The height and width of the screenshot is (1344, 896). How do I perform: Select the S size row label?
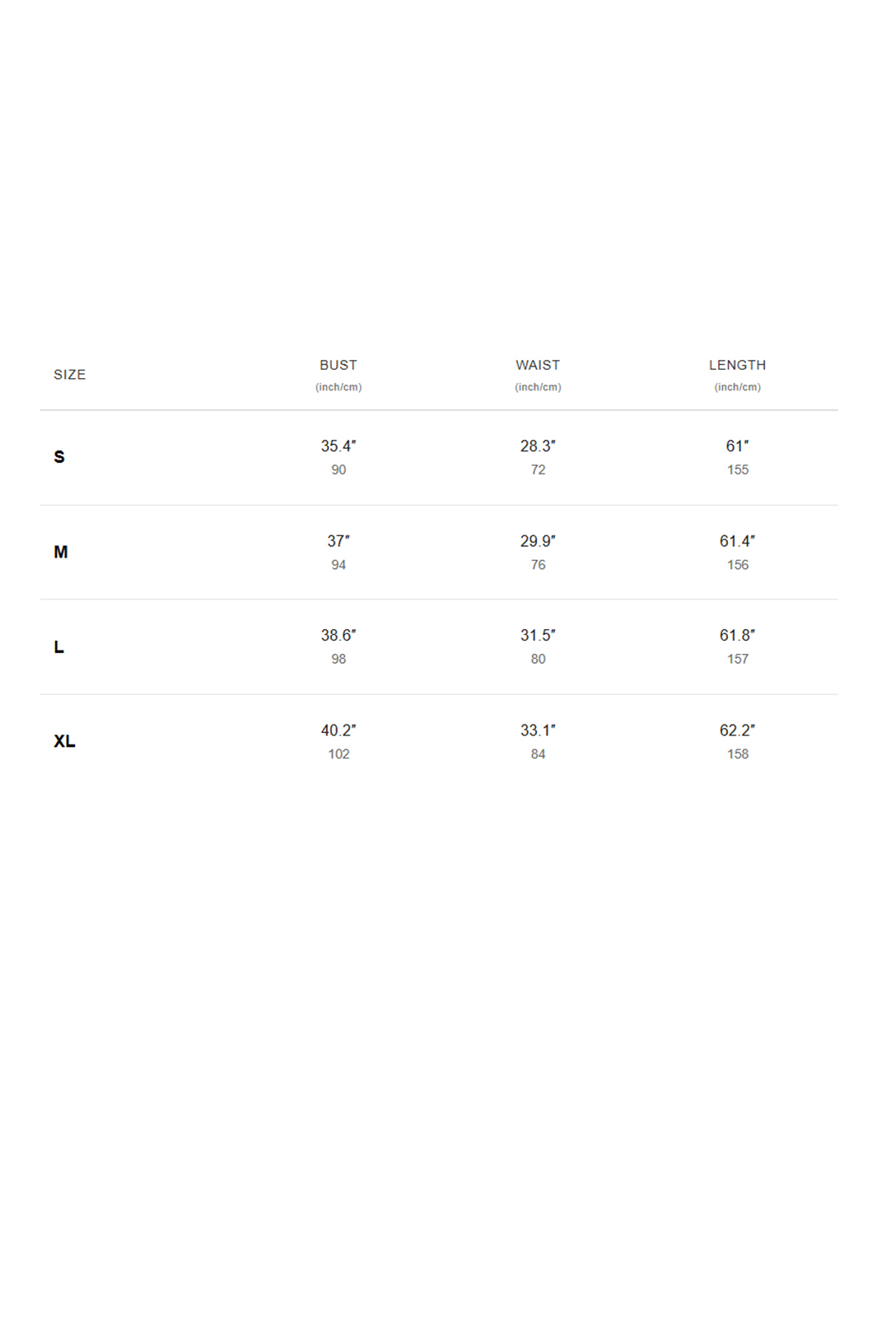[x=59, y=457]
